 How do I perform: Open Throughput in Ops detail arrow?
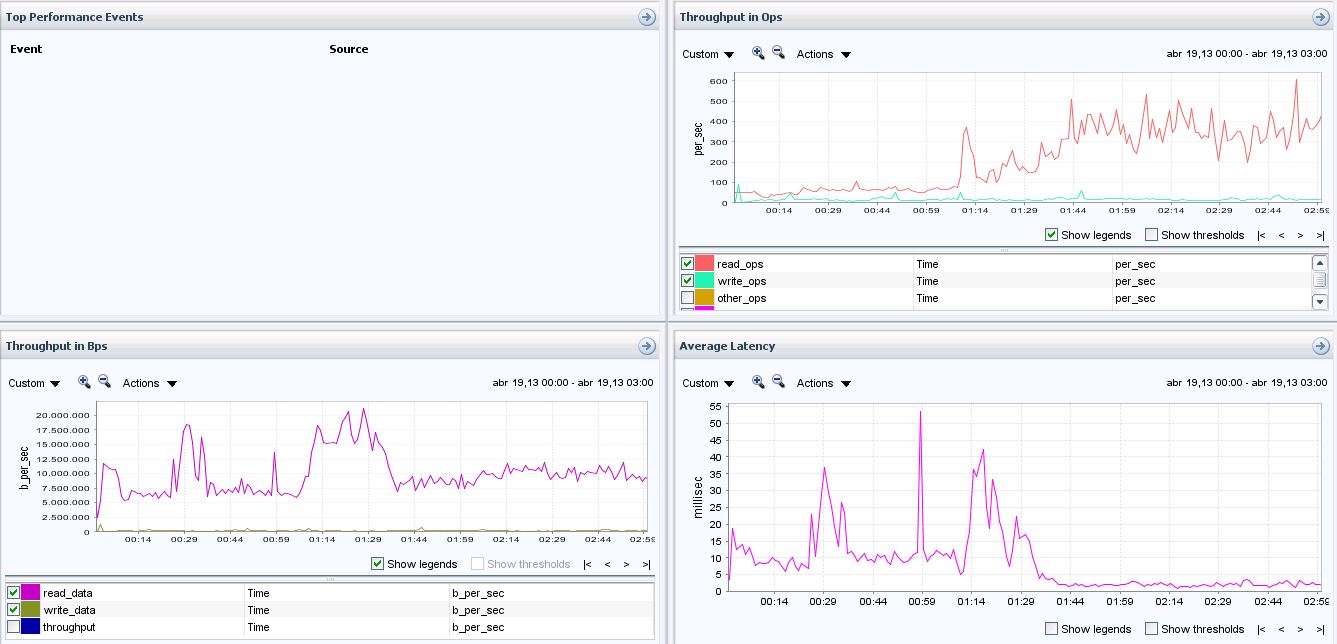click(1320, 17)
